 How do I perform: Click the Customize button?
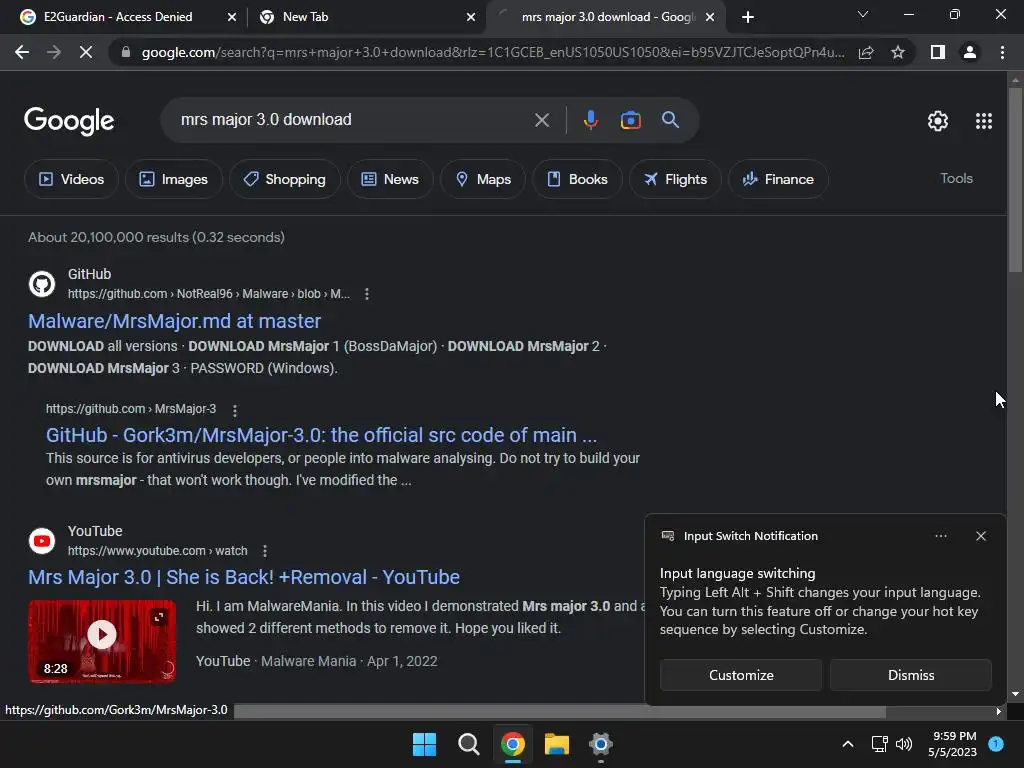click(x=741, y=675)
